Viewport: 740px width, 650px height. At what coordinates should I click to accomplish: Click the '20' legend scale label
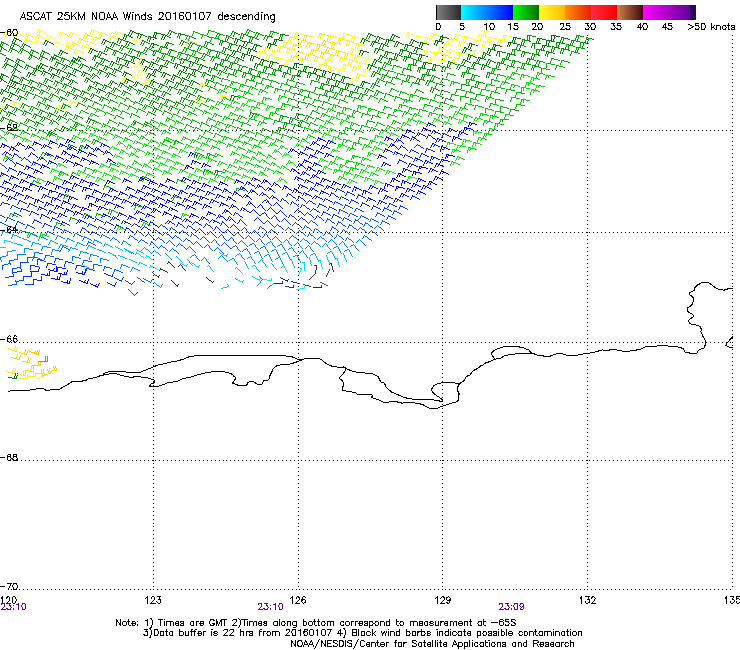(x=537, y=27)
